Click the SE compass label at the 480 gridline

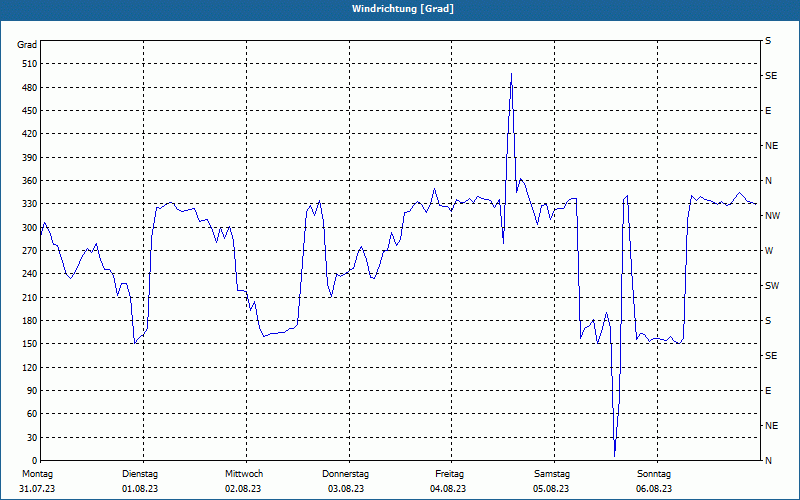(x=771, y=76)
